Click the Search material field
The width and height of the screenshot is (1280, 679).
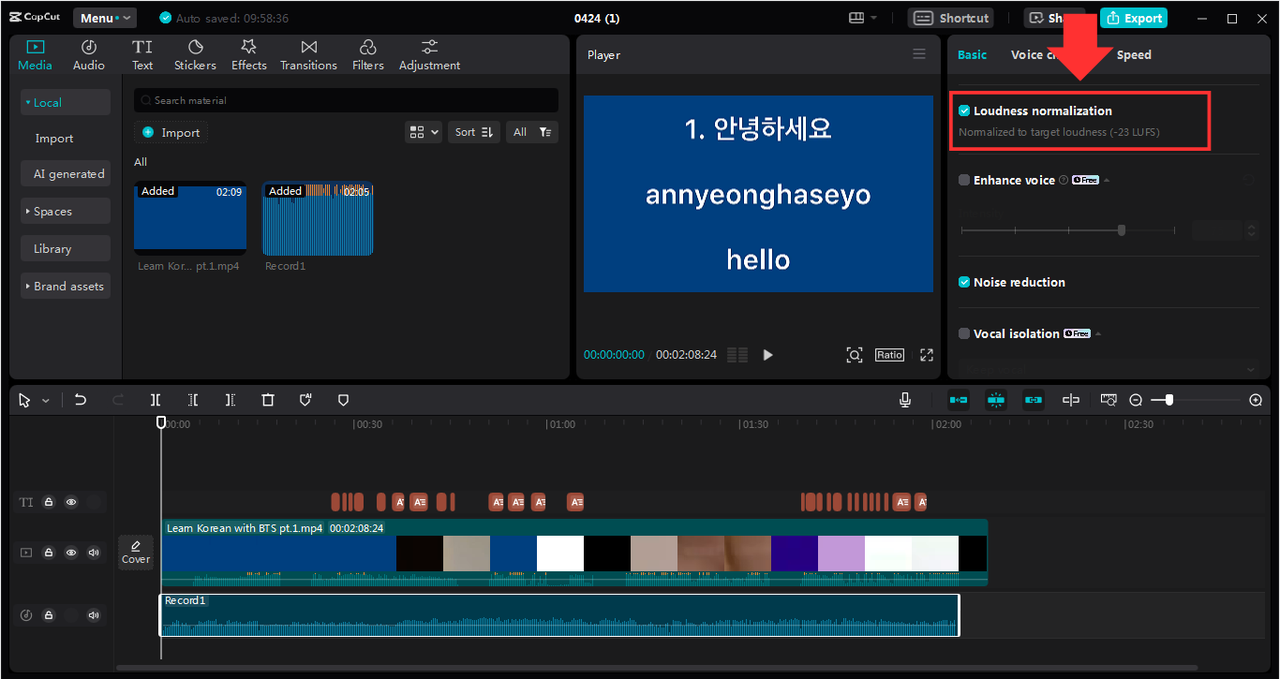point(346,100)
